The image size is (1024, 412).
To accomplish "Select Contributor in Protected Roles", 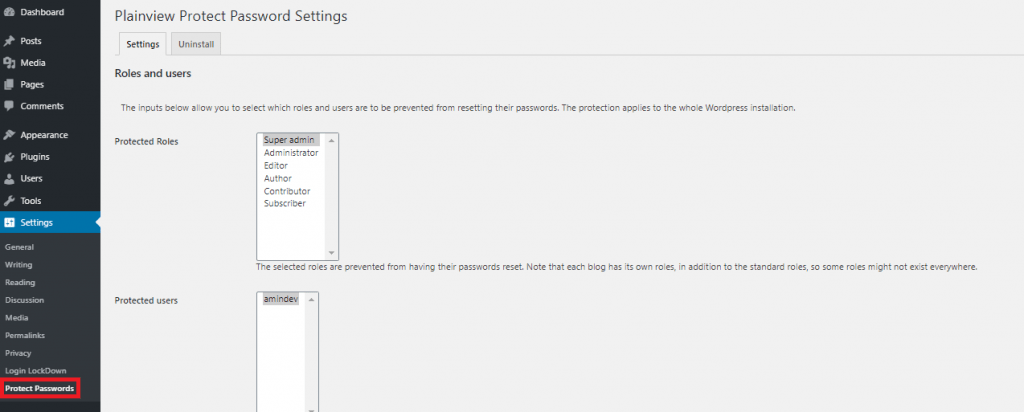I will 287,191.
